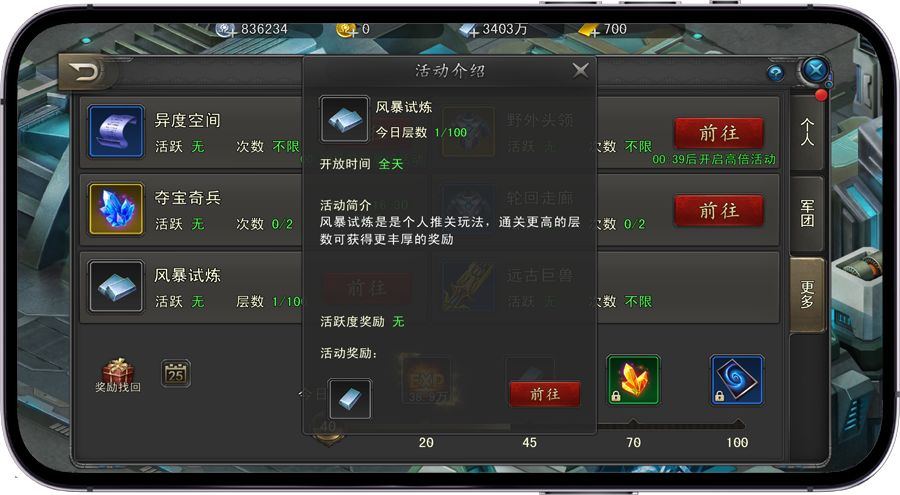Click 前往 button for 轮回走廊 row
Screen dimensions: 900x495
point(719,211)
